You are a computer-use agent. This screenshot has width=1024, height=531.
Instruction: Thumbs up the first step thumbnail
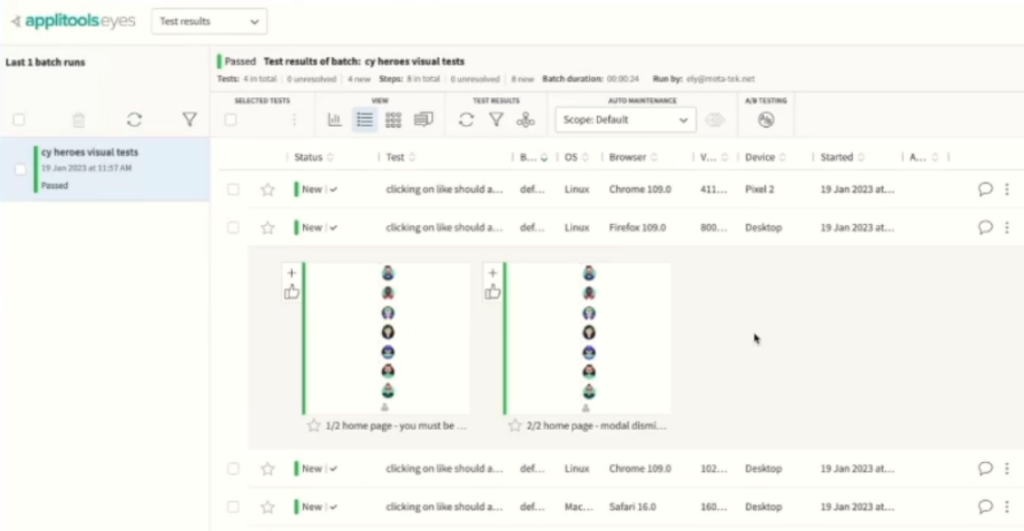(292, 292)
